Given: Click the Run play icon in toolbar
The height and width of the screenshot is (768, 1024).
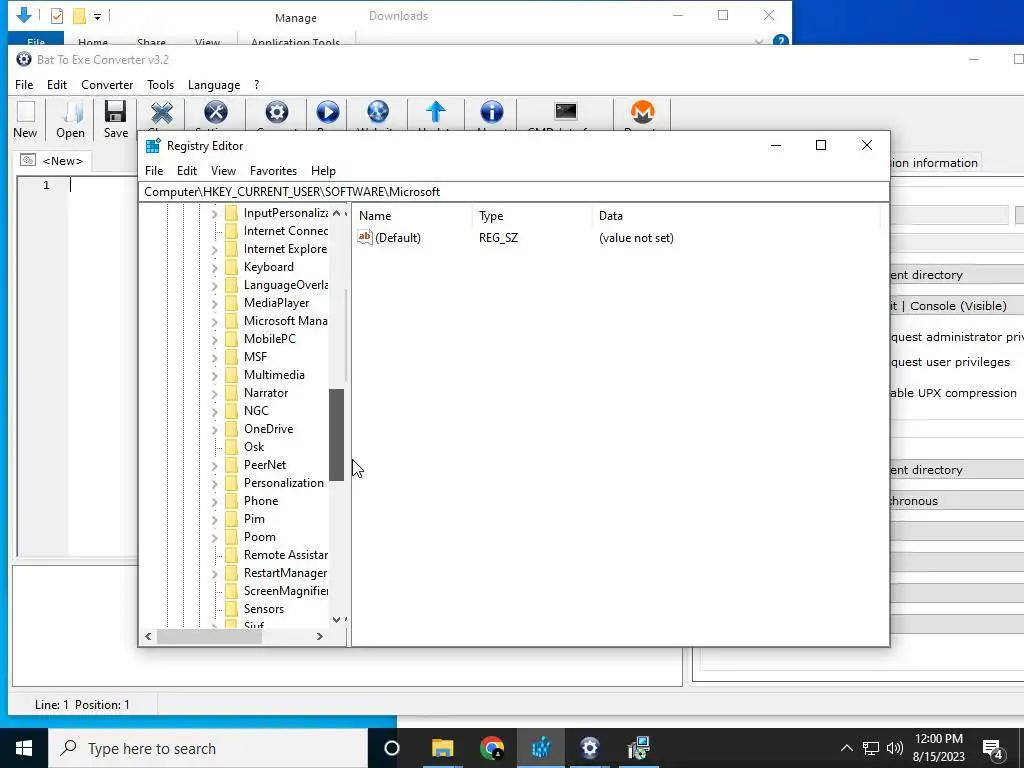Looking at the screenshot, I should [327, 112].
